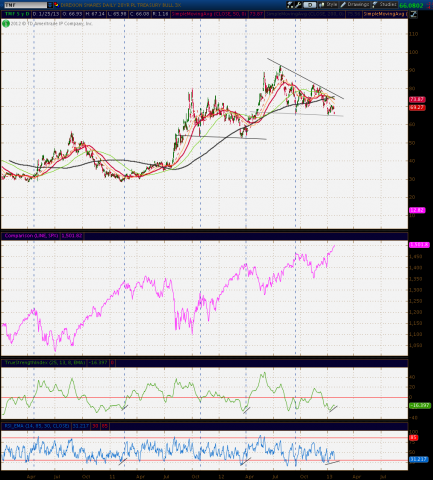Select the SimpleMovingAvg CLOSE 200 label
Viewport: 433px width, 480px height.
pyautogui.click(x=305, y=14)
